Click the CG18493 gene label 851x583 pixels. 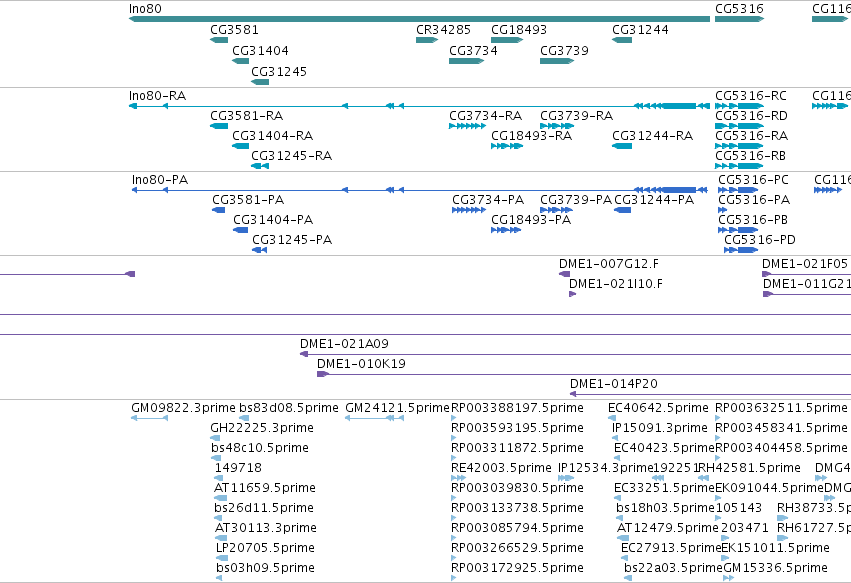coord(519,30)
